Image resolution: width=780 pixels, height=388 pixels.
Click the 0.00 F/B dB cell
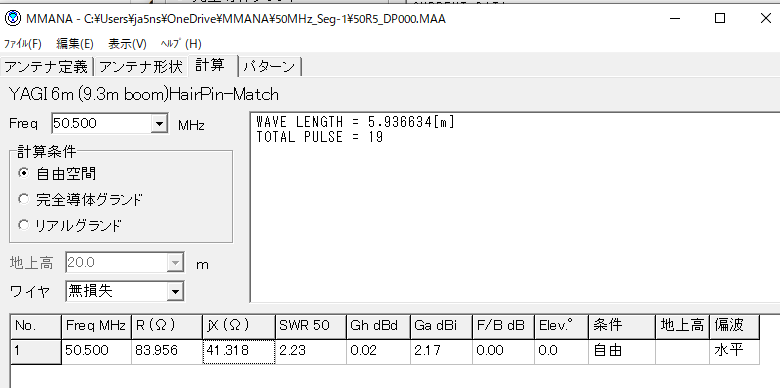503,351
